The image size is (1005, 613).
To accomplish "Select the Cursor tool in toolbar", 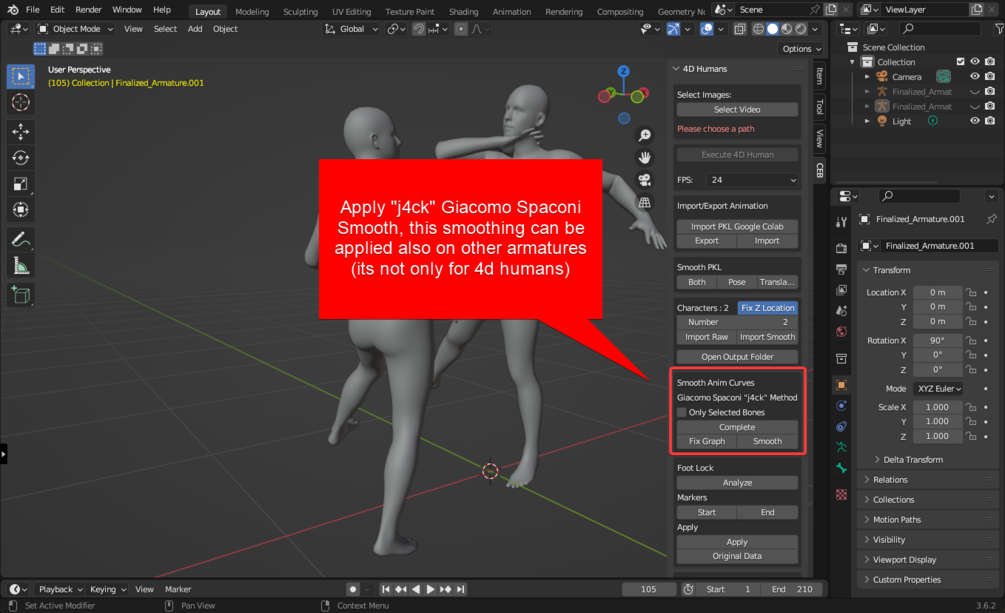I will tap(21, 103).
